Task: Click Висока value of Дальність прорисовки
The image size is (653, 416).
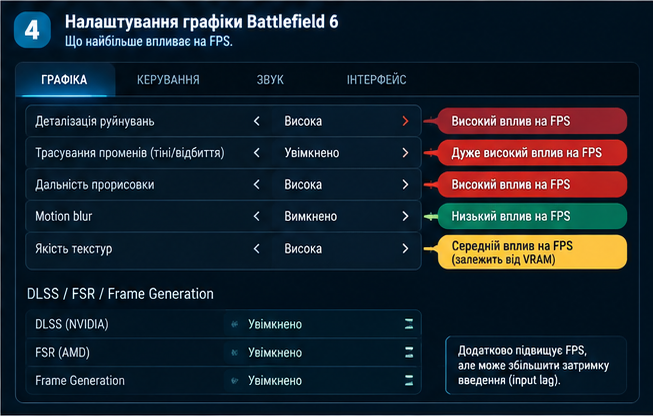Action: (x=303, y=184)
